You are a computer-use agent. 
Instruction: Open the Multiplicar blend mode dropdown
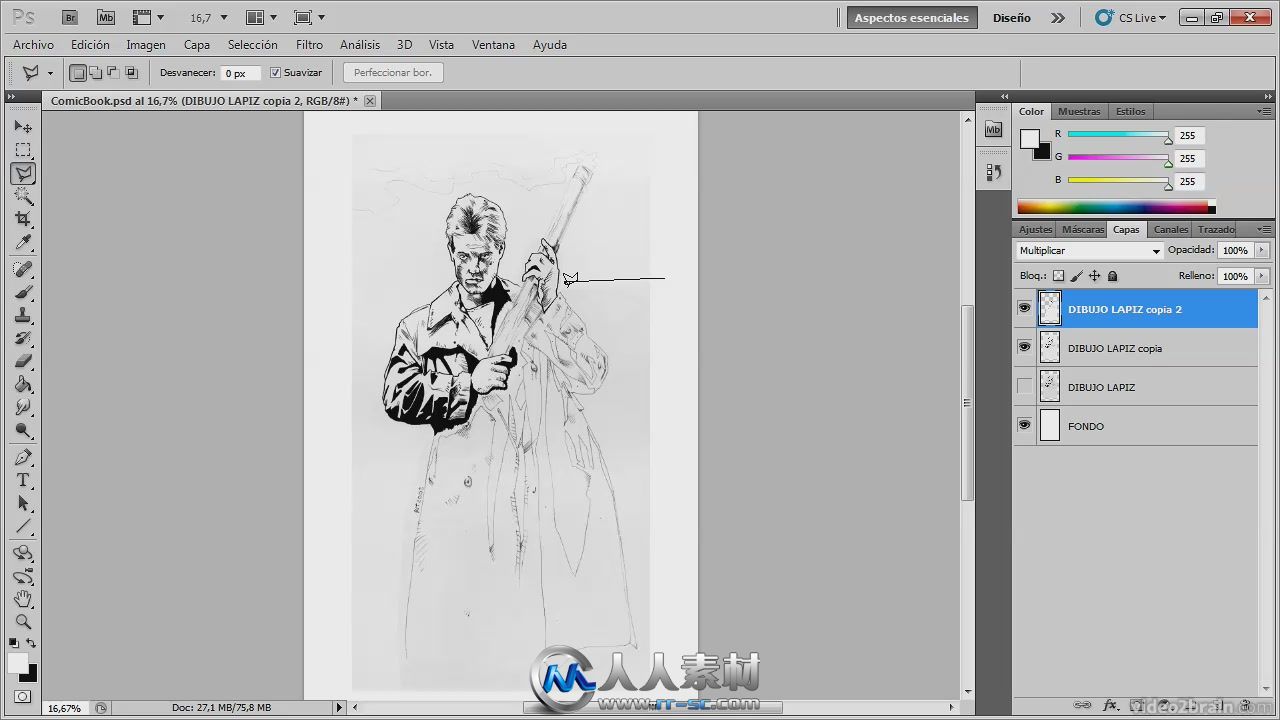(1089, 251)
